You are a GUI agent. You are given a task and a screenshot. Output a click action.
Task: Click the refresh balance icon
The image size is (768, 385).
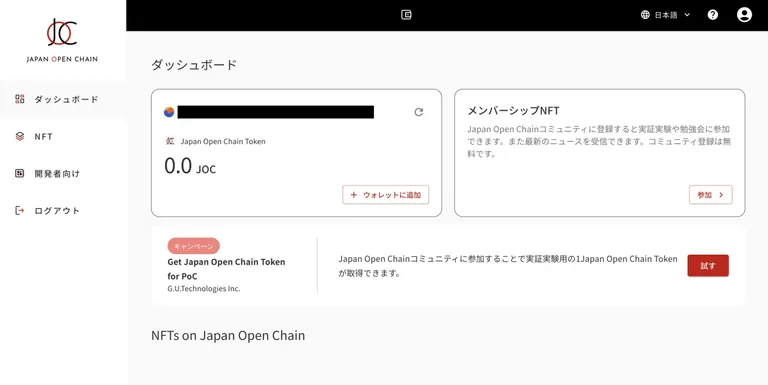pos(418,112)
